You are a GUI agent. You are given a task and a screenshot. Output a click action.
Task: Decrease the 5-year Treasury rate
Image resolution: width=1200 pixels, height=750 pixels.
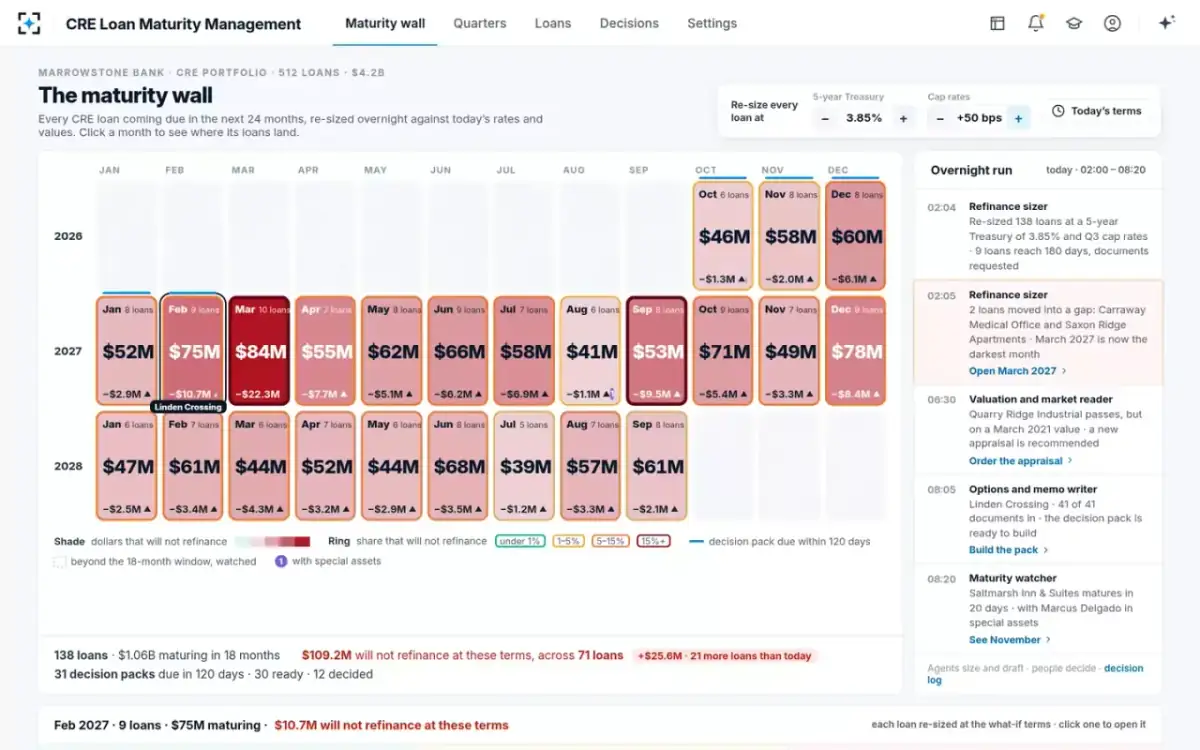825,118
